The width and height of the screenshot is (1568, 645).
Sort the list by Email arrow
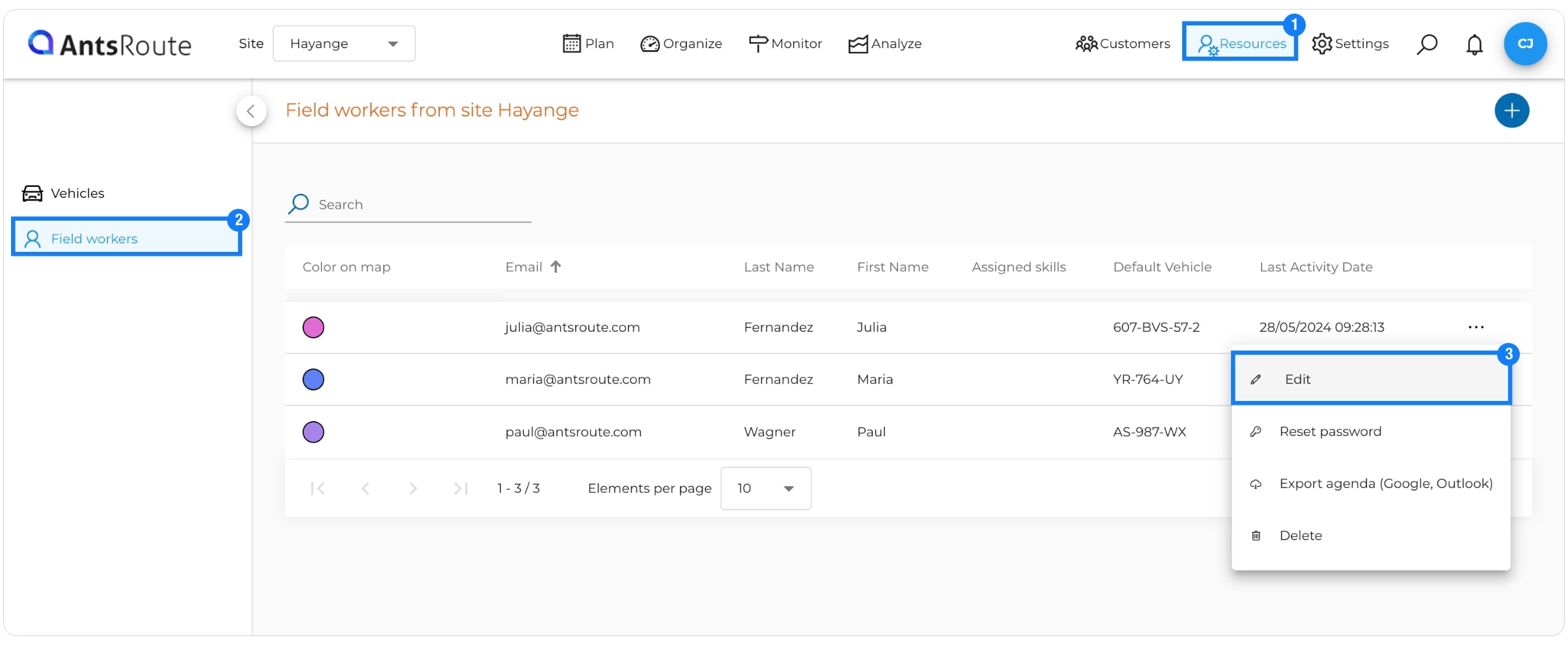[556, 267]
